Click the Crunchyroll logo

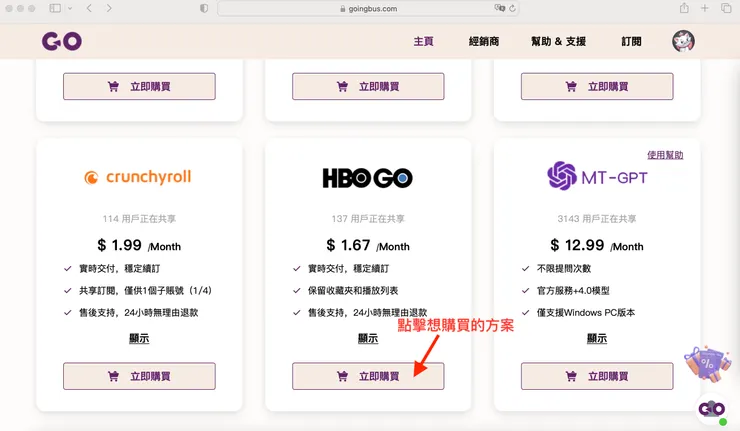pyautogui.click(x=138, y=177)
